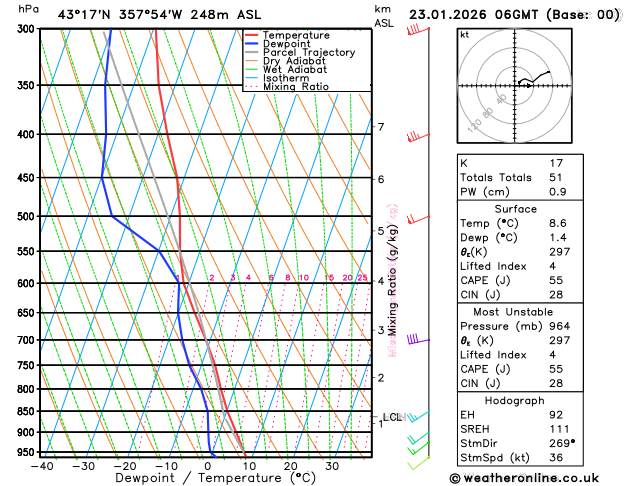Click the LCL marker label
Image resolution: width=629 pixels, height=486 pixels.
tap(392, 417)
